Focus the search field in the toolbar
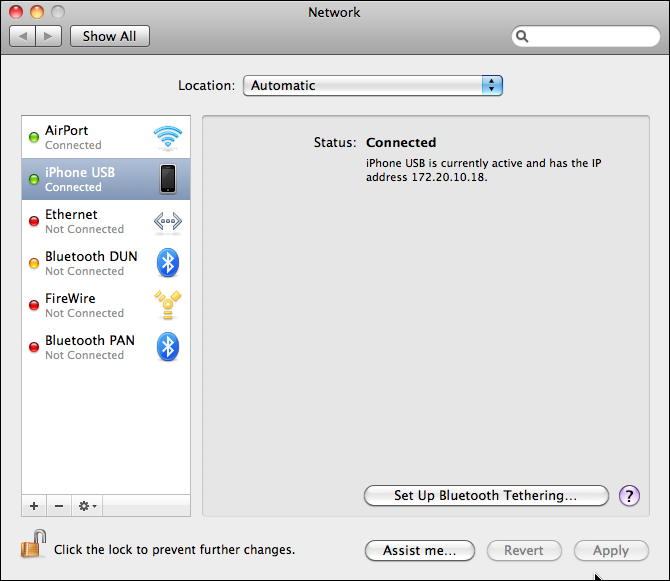Image resolution: width=670 pixels, height=581 pixels. (586, 36)
